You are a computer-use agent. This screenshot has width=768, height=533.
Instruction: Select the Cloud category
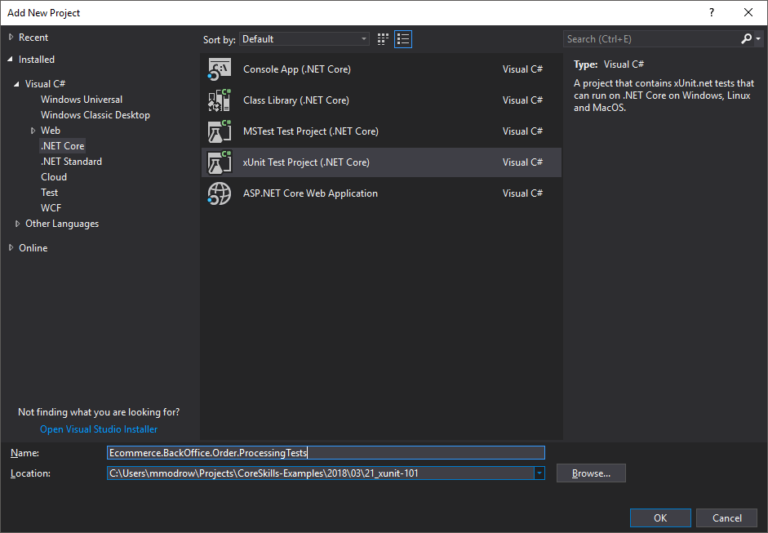pos(54,177)
